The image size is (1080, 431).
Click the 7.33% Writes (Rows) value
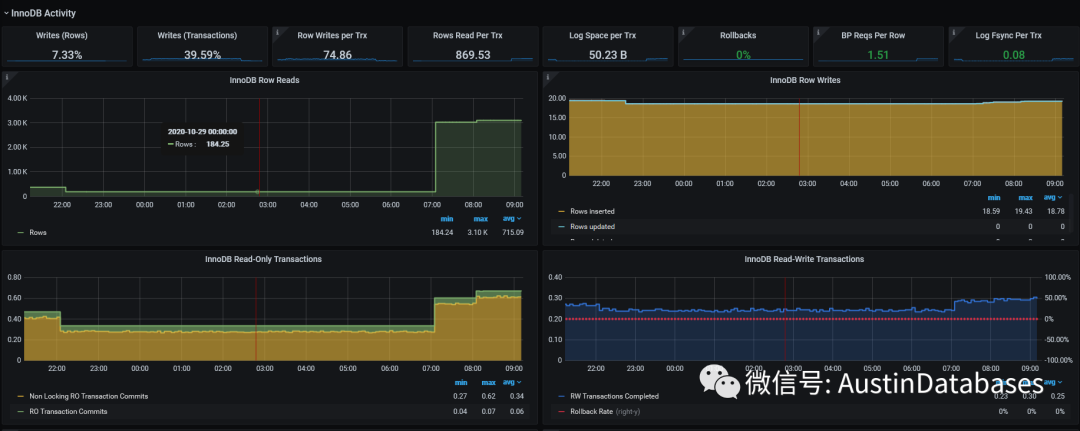pos(67,54)
